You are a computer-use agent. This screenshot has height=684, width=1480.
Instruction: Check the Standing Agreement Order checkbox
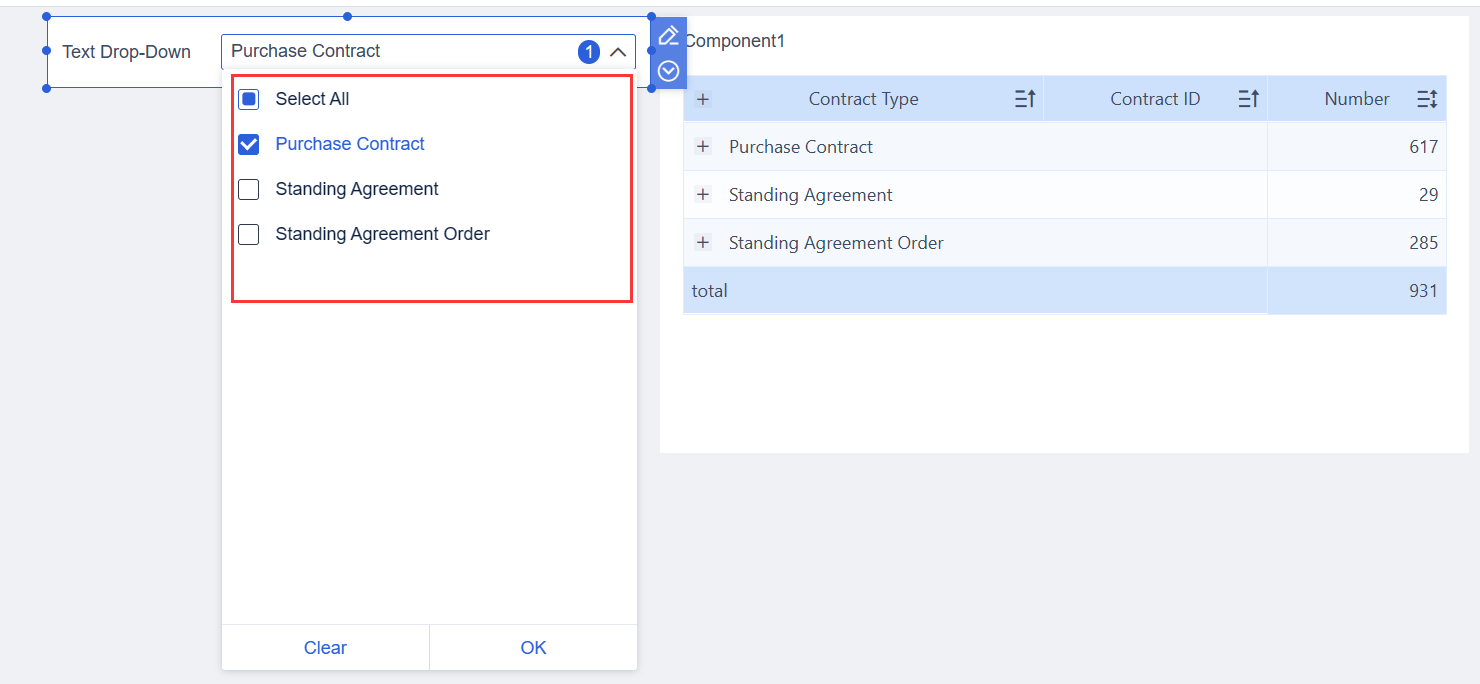[248, 234]
